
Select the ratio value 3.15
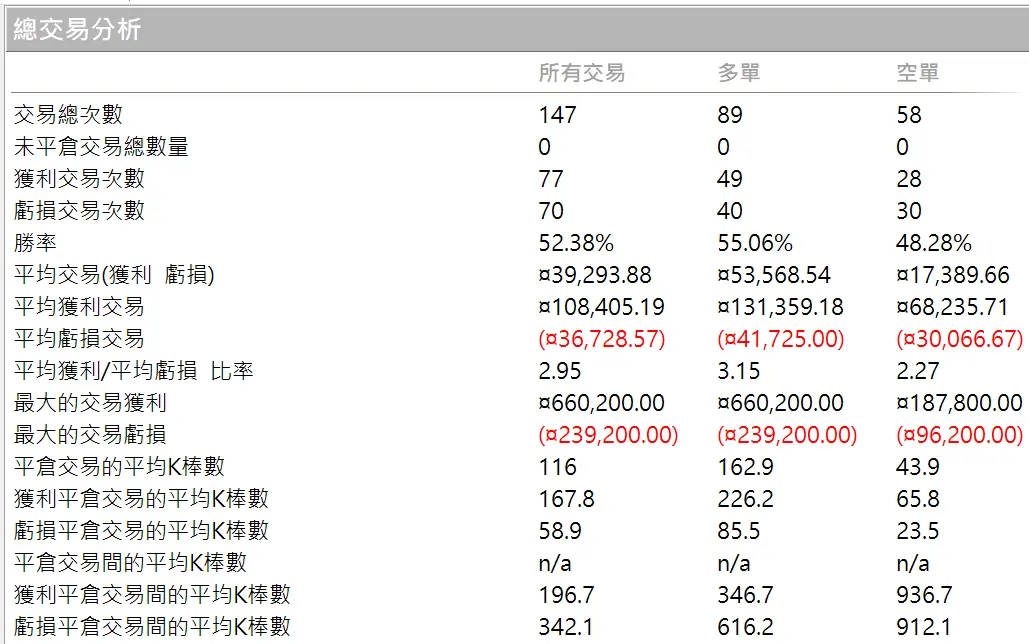point(738,371)
